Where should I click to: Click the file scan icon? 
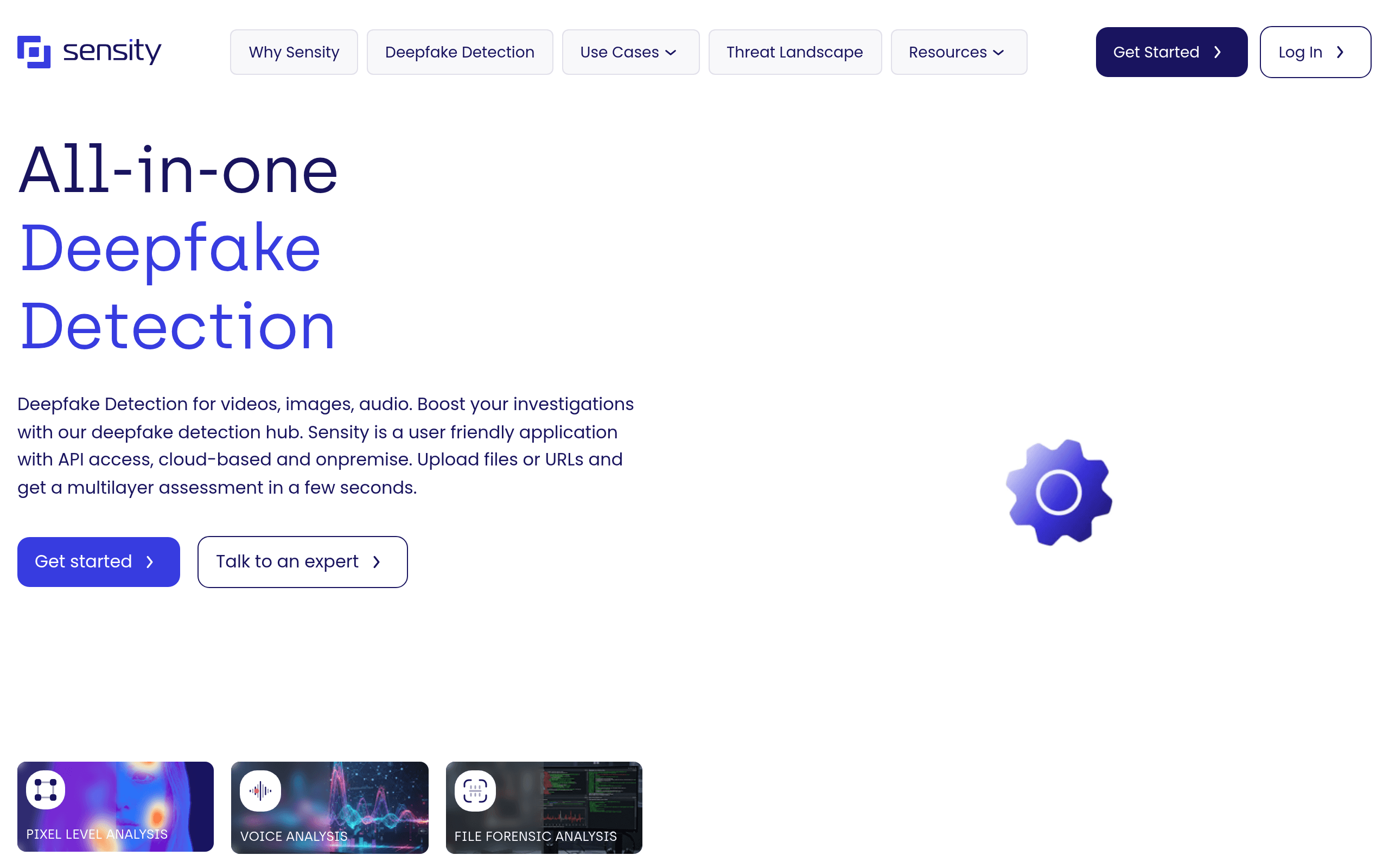point(475,790)
